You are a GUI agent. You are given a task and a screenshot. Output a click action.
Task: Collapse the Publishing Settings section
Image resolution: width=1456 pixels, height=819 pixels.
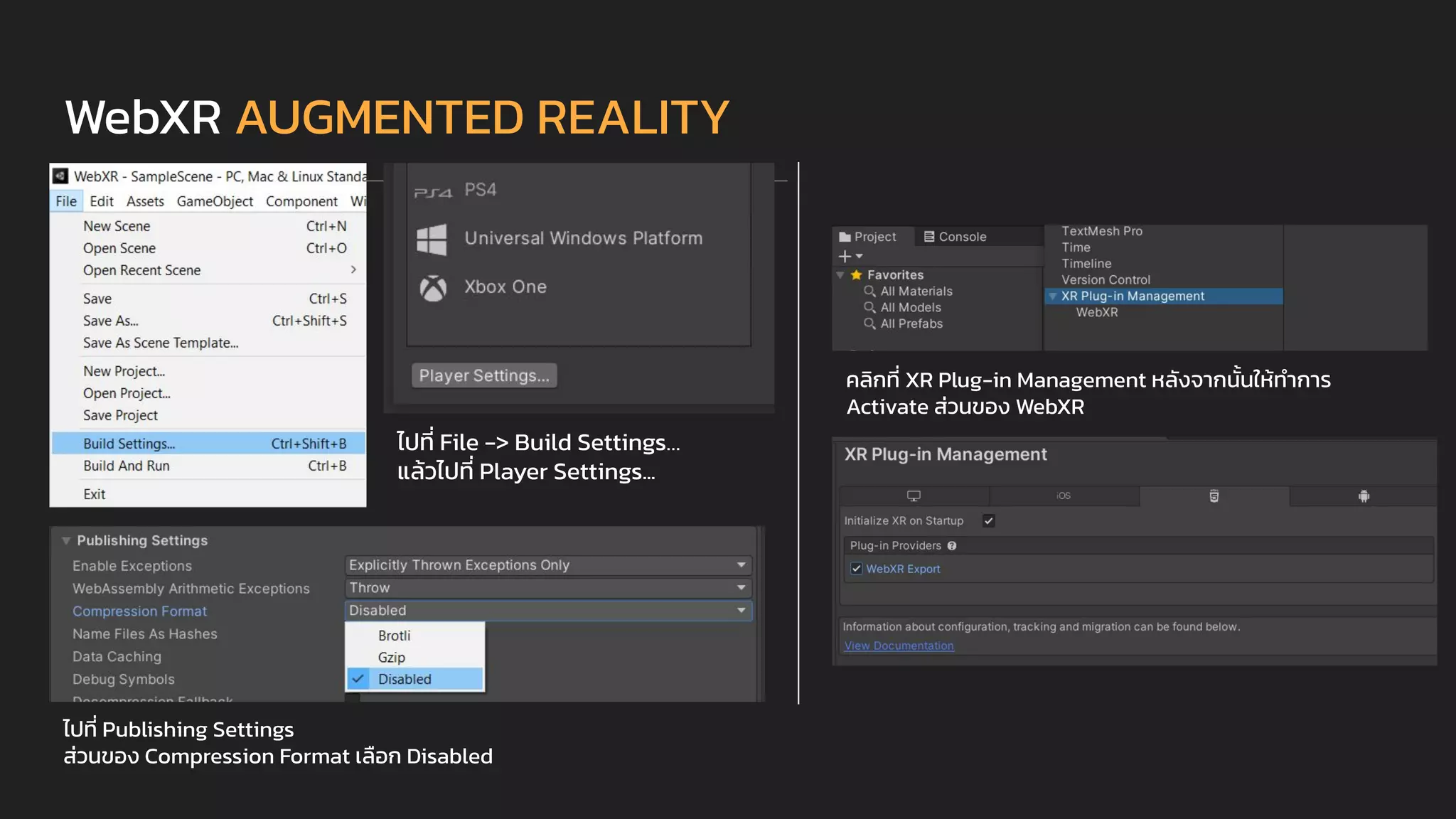pos(66,541)
